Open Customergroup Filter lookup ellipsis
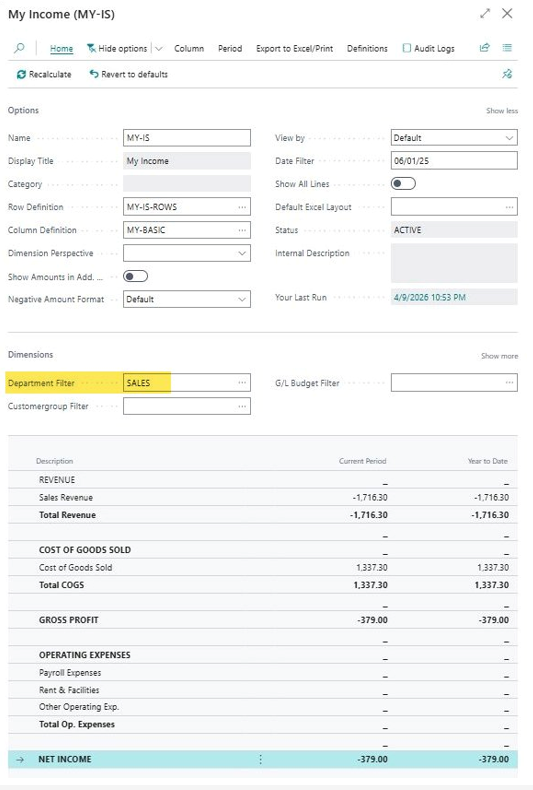 click(x=242, y=406)
